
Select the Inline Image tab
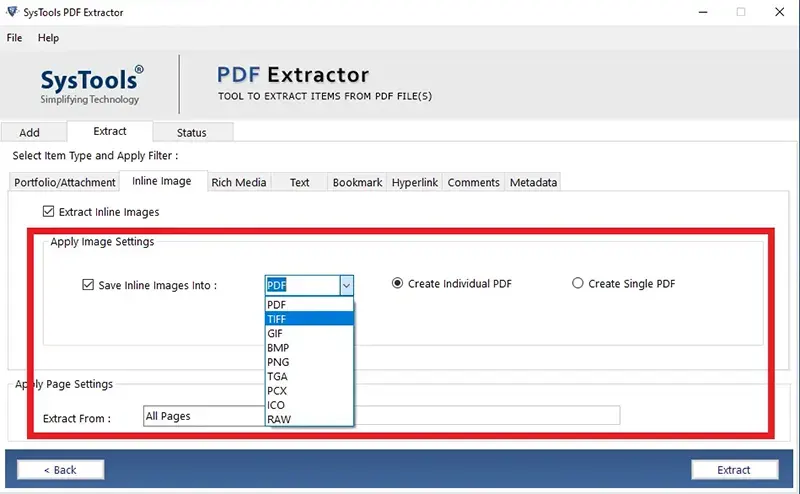[162, 181]
